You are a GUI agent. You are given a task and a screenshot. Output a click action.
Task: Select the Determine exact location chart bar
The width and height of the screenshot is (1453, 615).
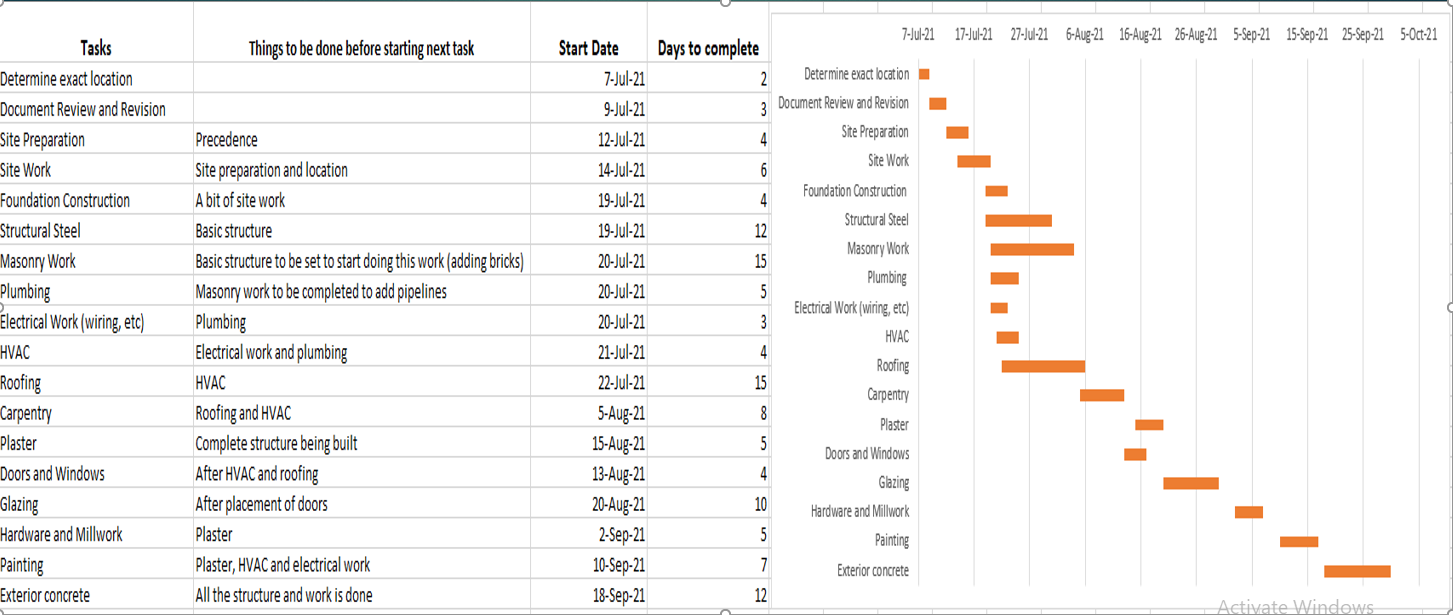(x=924, y=74)
